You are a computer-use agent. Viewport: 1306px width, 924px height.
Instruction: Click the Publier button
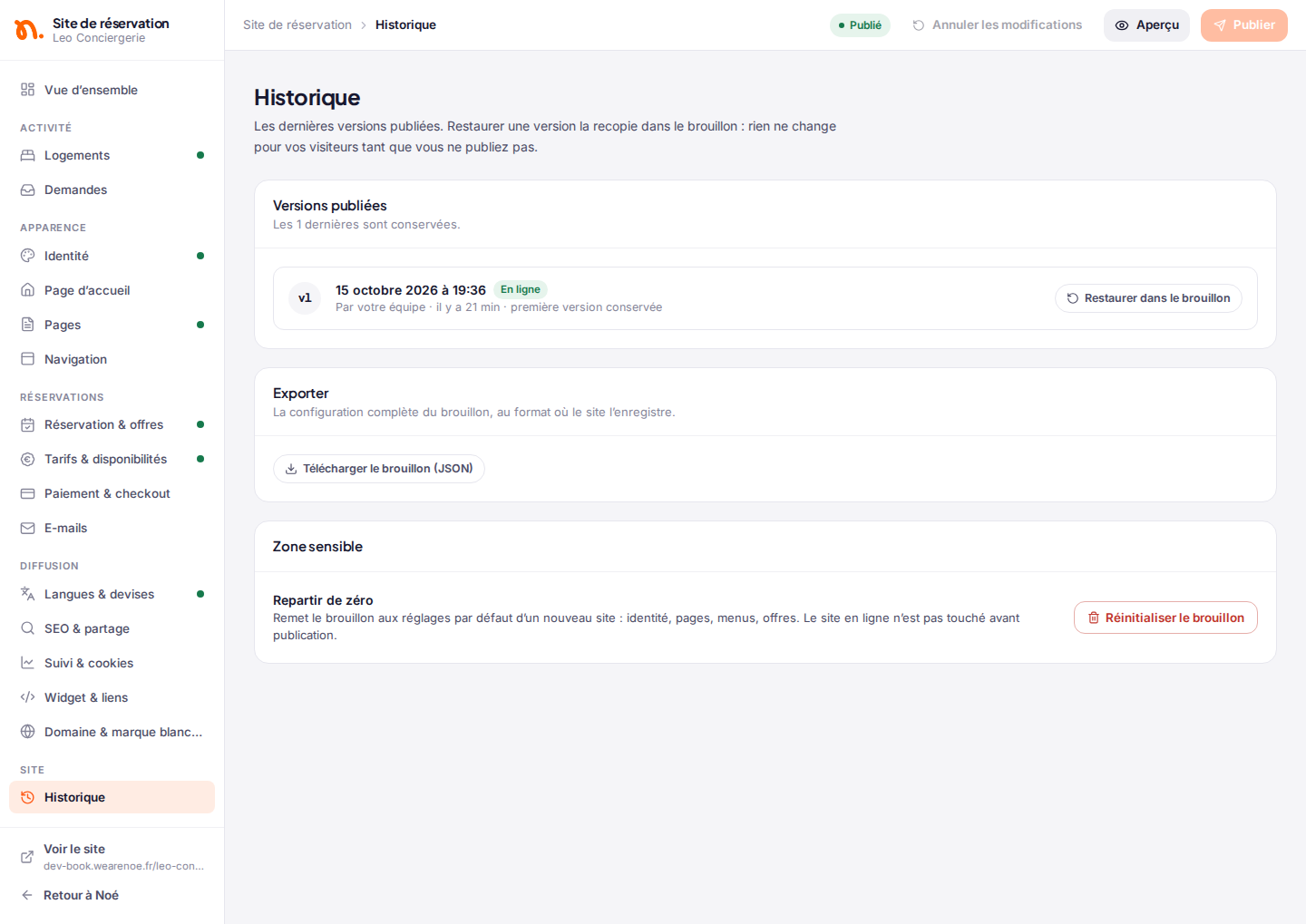click(1244, 25)
